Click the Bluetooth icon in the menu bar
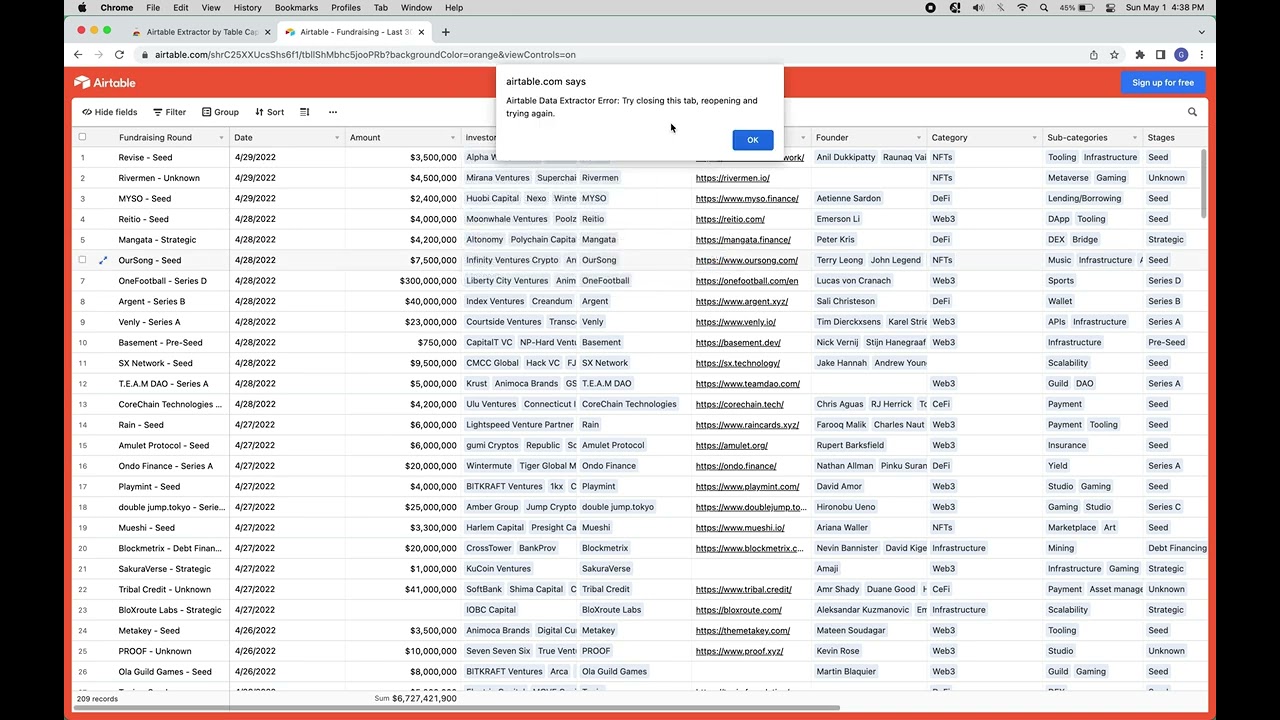This screenshot has height=720, width=1280. coord(1001,8)
